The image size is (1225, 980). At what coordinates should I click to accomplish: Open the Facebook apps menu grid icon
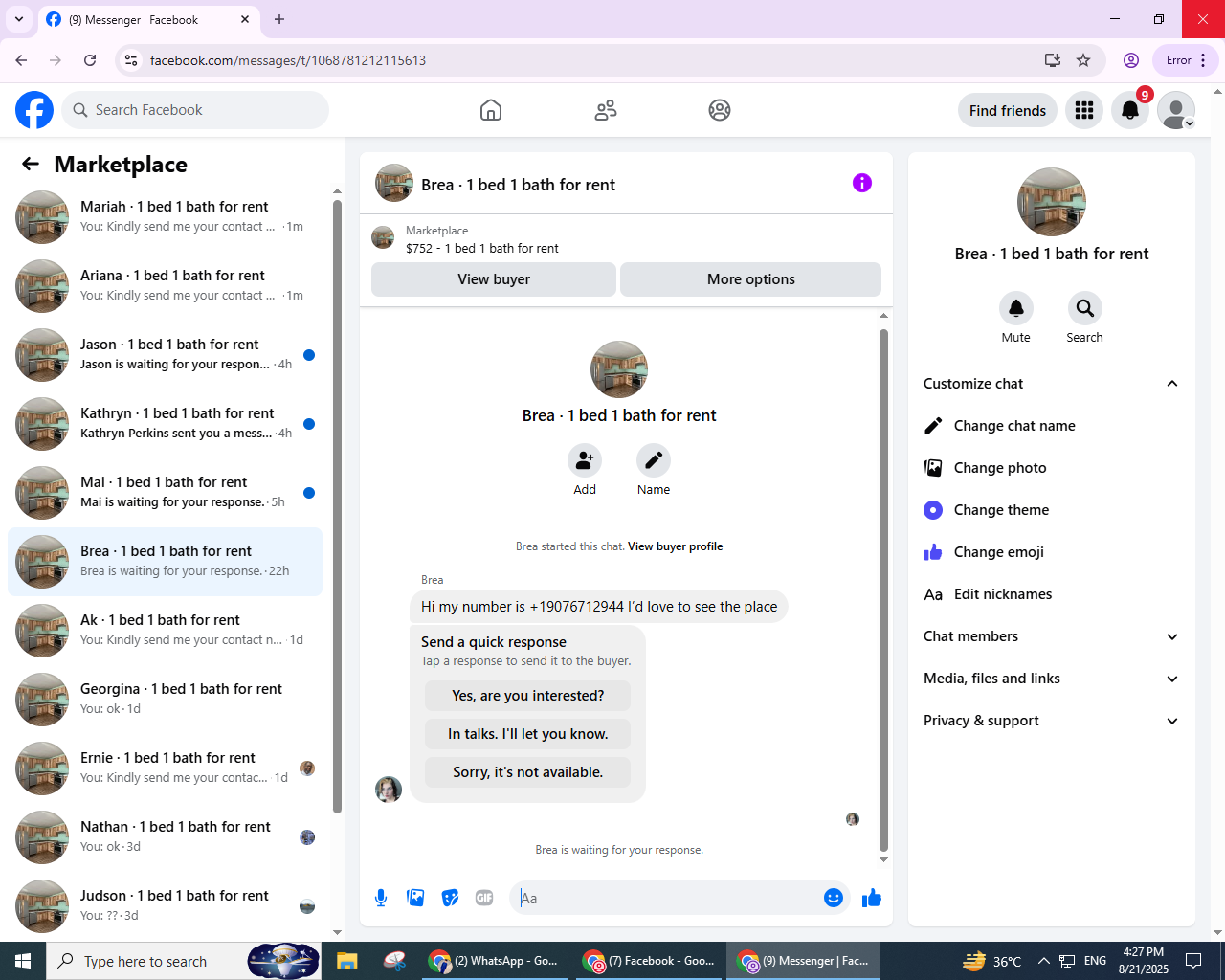[x=1084, y=110]
